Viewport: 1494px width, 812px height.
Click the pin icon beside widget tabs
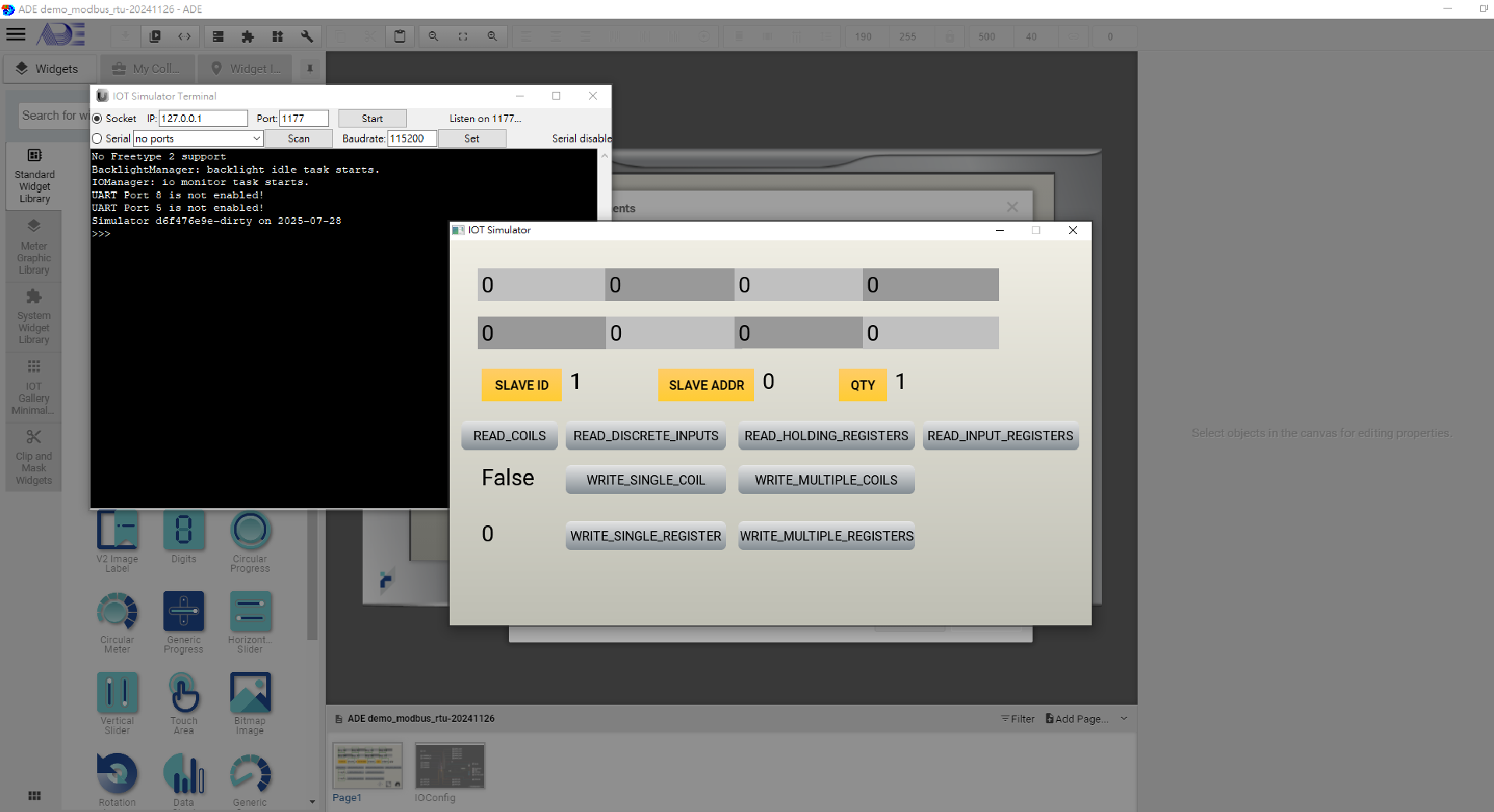coord(310,68)
